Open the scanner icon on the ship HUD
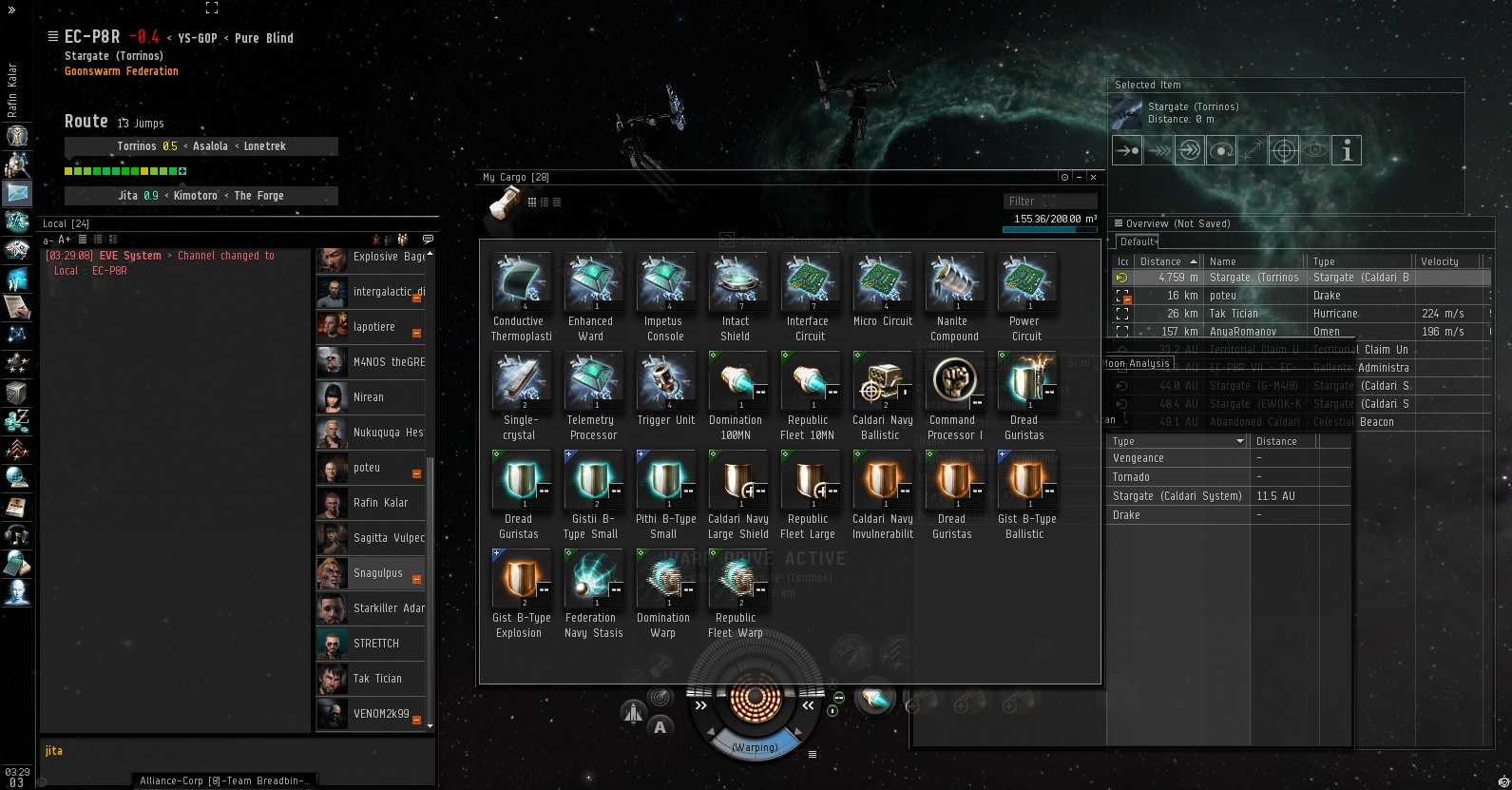The width and height of the screenshot is (1512, 790). click(659, 699)
